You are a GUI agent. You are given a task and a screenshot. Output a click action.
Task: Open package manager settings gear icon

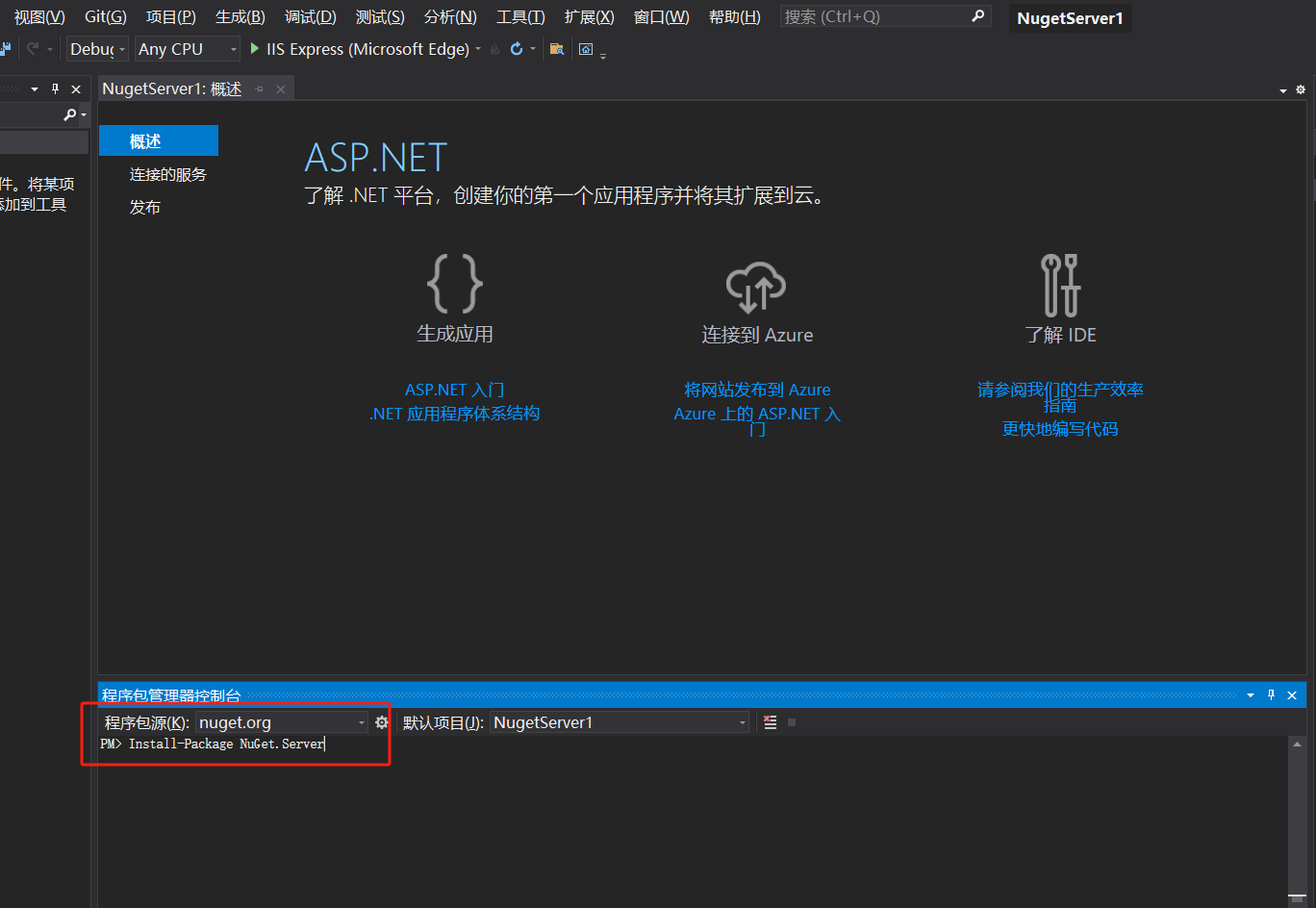click(382, 722)
